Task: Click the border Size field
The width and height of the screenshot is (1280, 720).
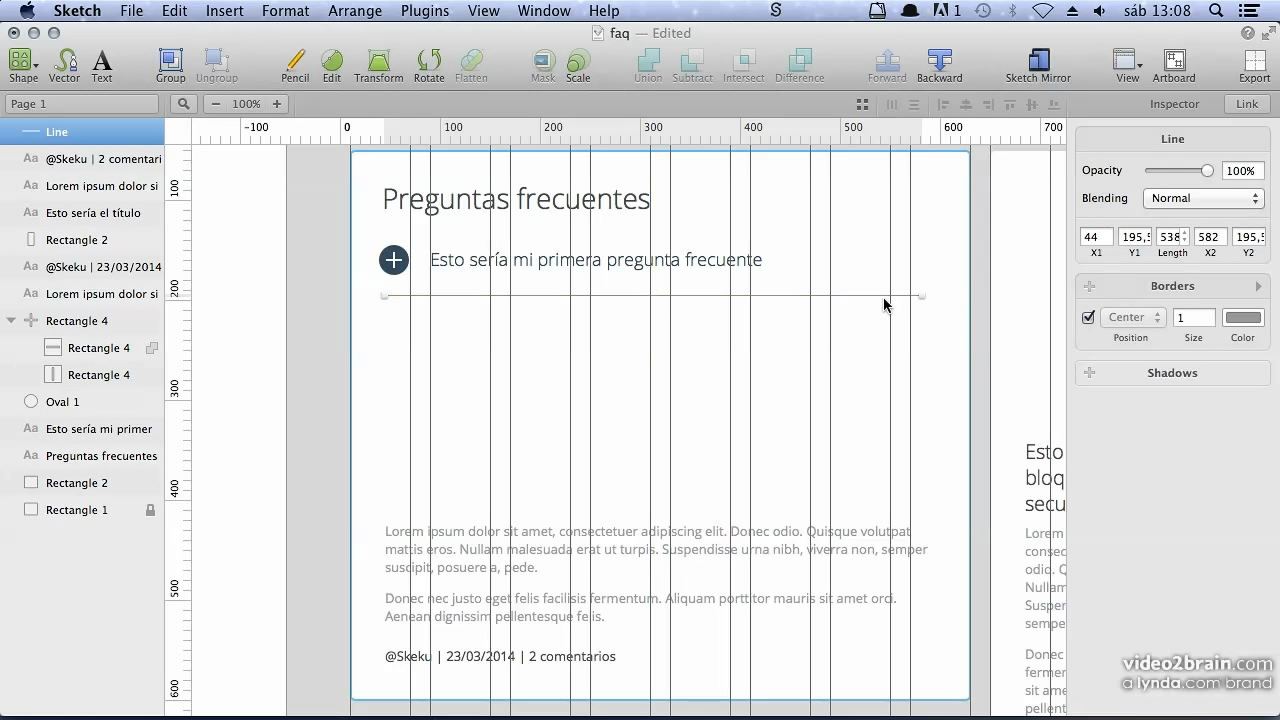Action: (x=1194, y=318)
